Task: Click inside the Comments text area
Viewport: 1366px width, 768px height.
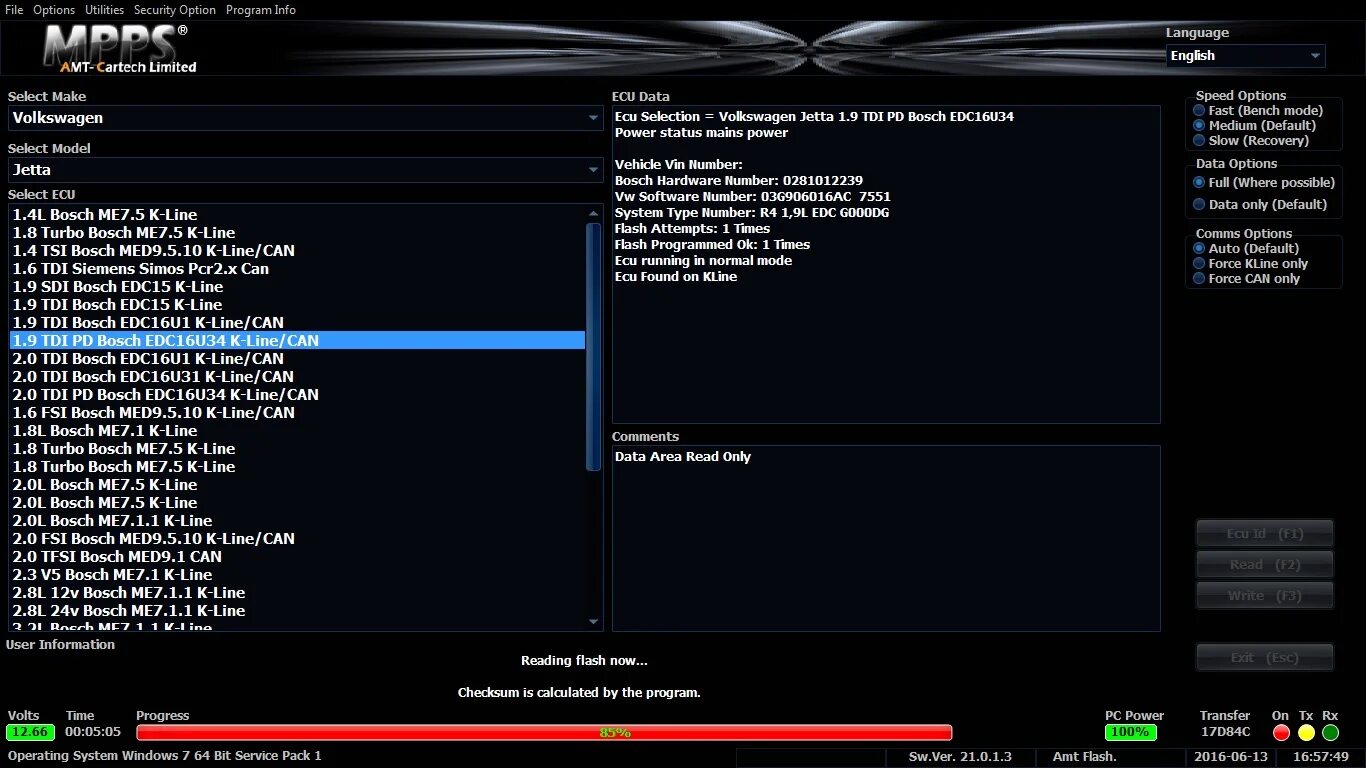Action: pos(886,538)
